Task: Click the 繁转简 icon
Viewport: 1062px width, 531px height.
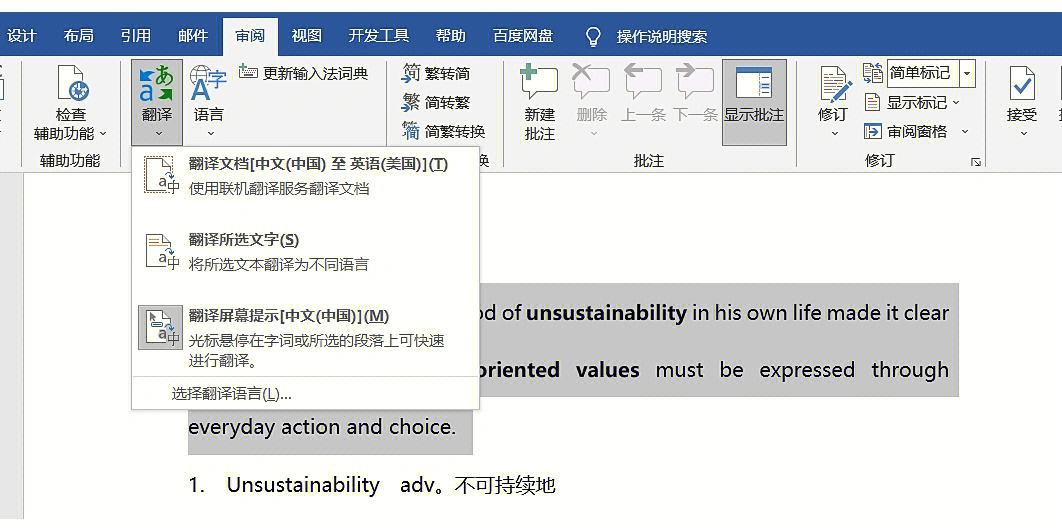Action: coord(410,72)
